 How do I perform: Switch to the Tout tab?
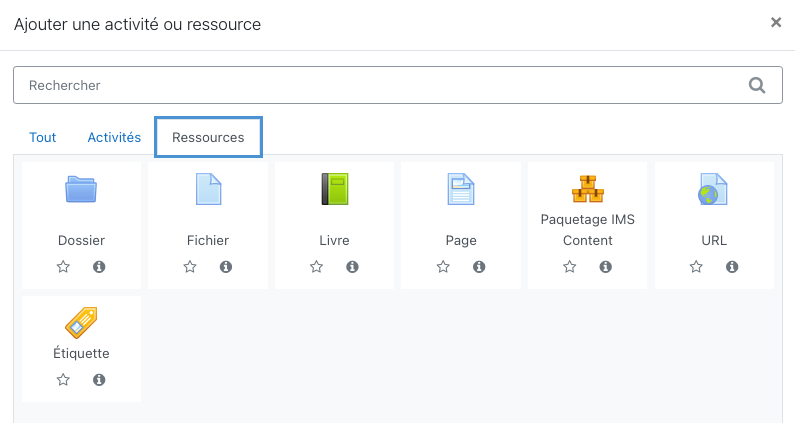pos(43,137)
